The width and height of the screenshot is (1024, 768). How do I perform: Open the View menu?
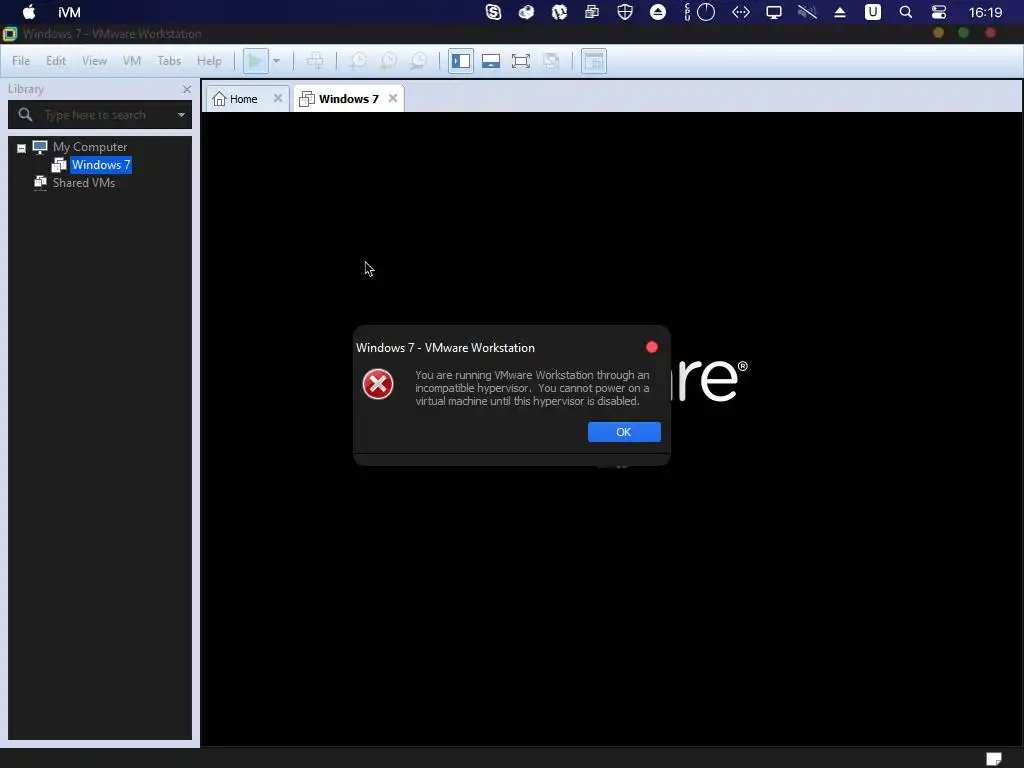pyautogui.click(x=94, y=61)
